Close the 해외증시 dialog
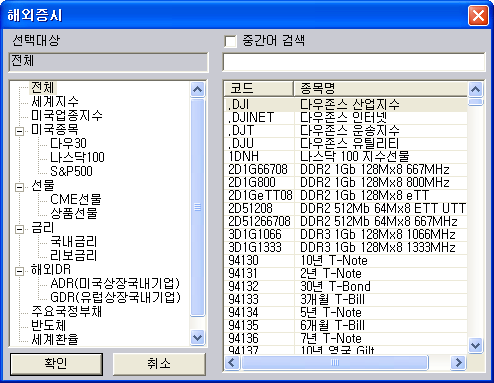Screen dimensions: 494x383 click(478, 15)
